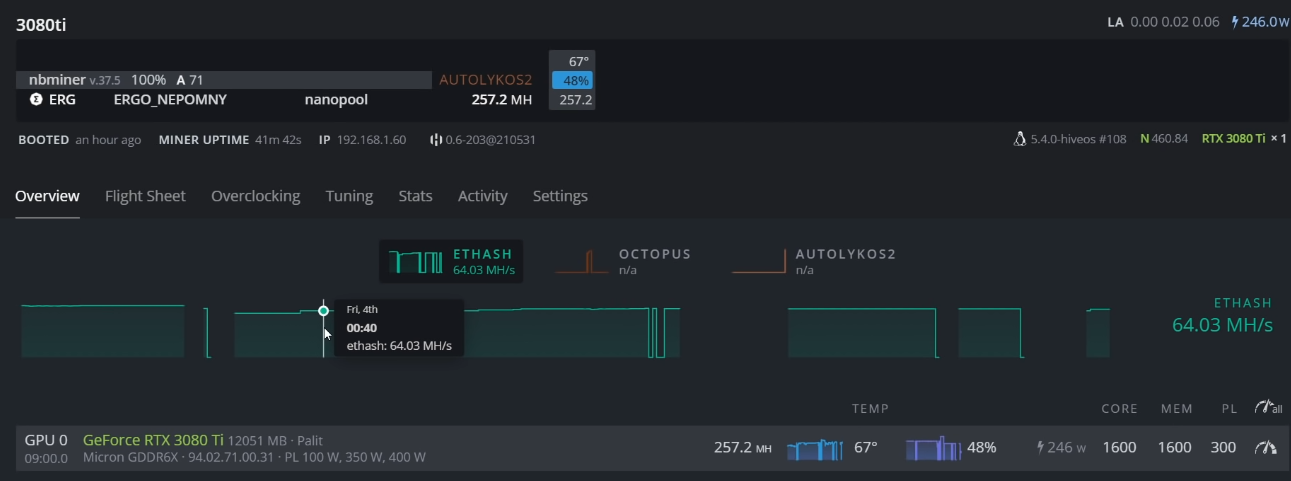
Task: Click the GPU 0 fan speed mini-chart
Action: (x=932, y=448)
